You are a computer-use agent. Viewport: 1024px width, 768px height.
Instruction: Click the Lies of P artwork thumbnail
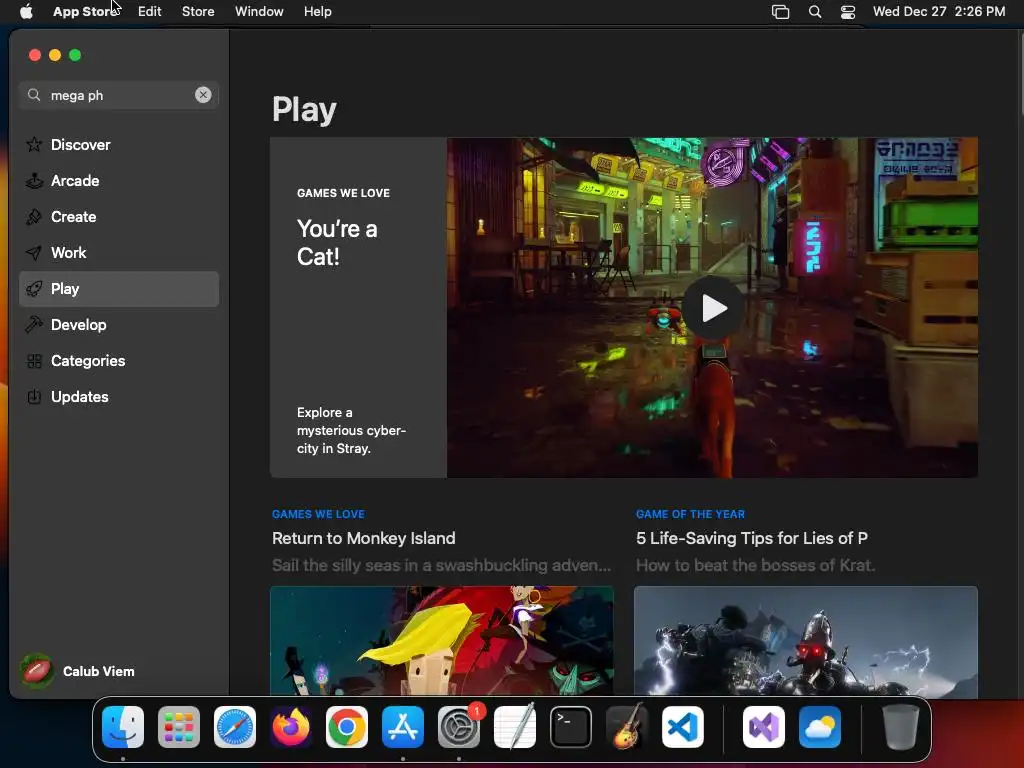click(806, 641)
